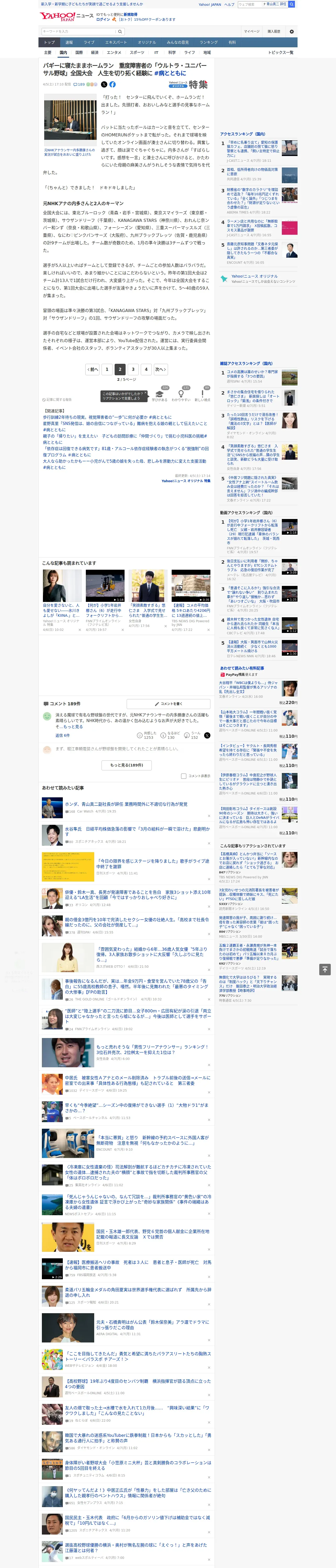Select the 国際 category tab
Image resolution: width=336 pixels, height=1568 pixels.
(x=79, y=52)
